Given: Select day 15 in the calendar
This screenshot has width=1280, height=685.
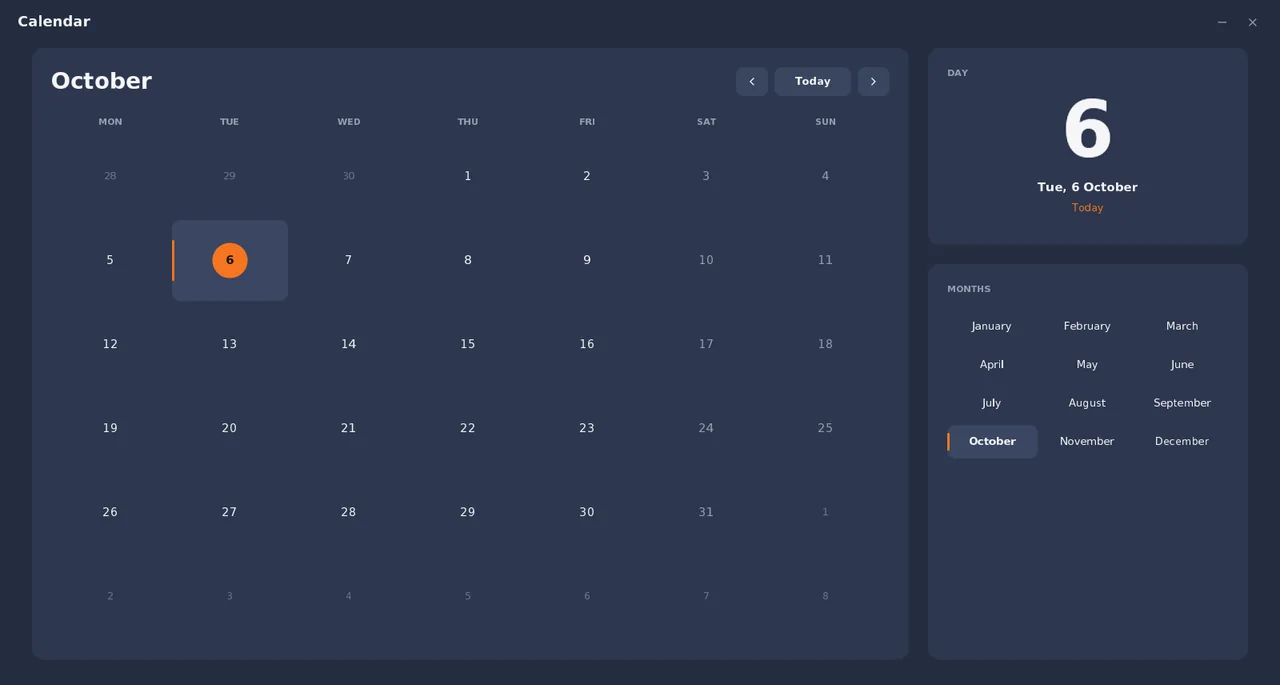Looking at the screenshot, I should (x=468, y=344).
